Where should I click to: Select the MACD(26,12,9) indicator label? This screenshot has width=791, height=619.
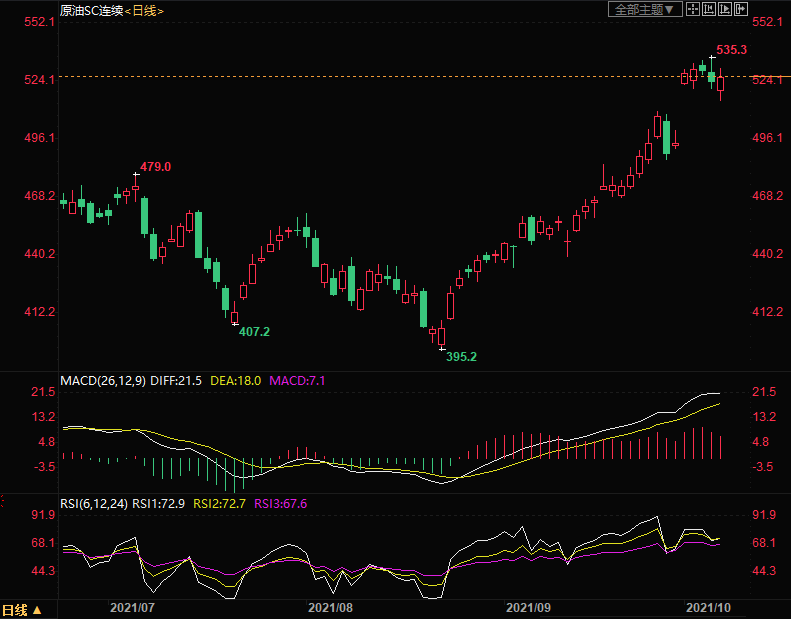(x=102, y=381)
